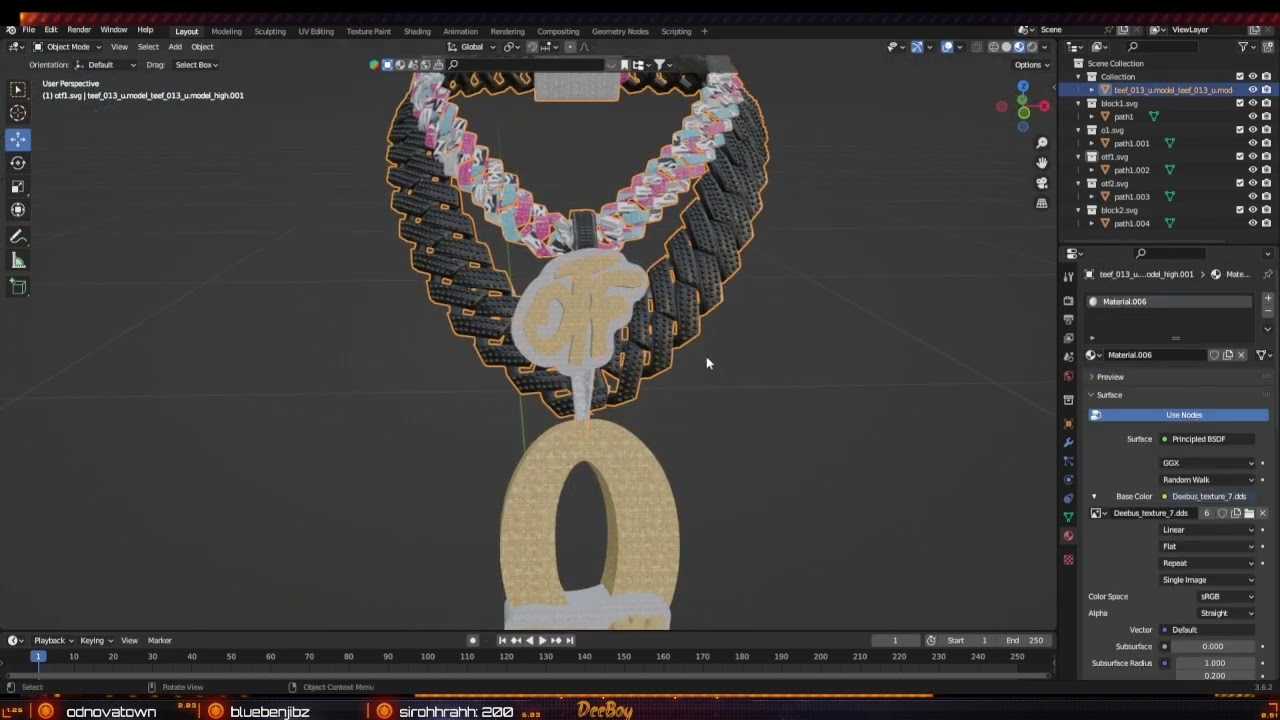
Task: Click the Principled BSDF surface shader button
Action: (1208, 439)
